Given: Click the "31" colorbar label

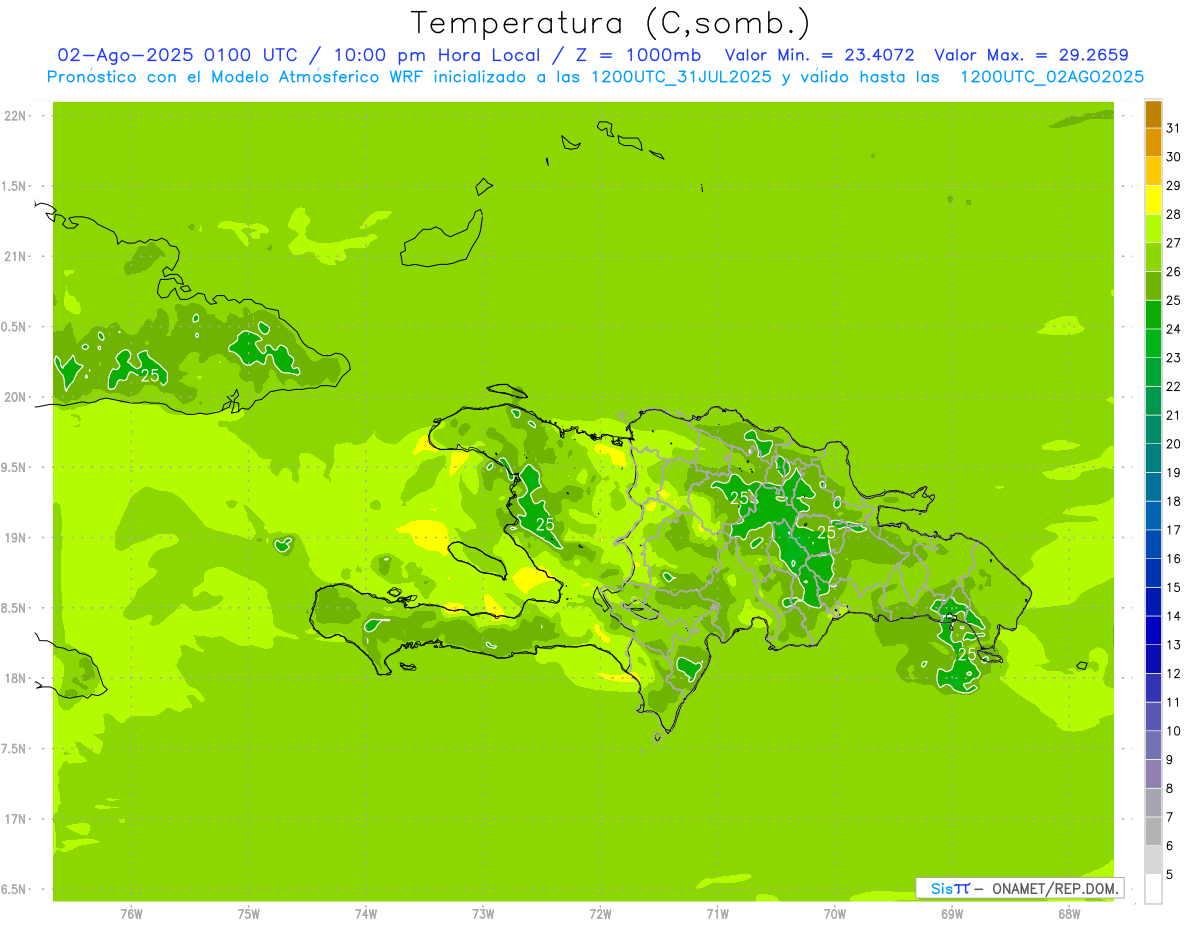Looking at the screenshot, I should click(x=1173, y=128).
